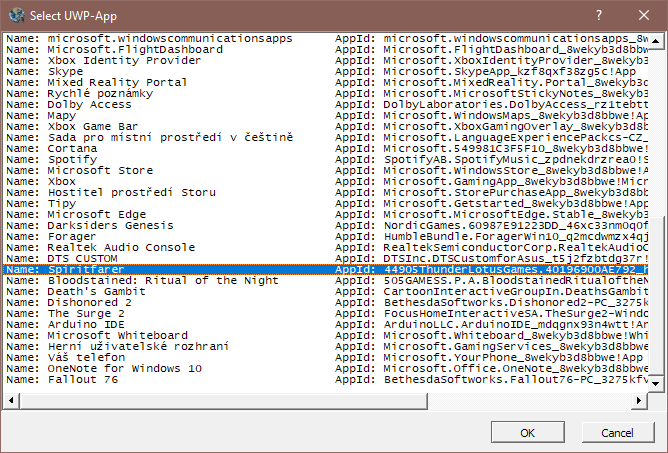Image resolution: width=668 pixels, height=453 pixels.
Task: Select Sada pro místní prostředí v češtině
Action: click(x=325, y=138)
